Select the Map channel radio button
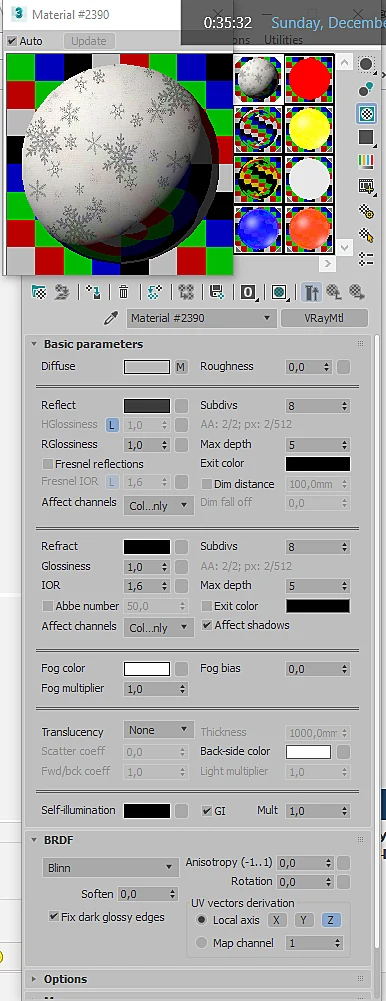Viewport: 386px width, 1001px height. pos(202,943)
